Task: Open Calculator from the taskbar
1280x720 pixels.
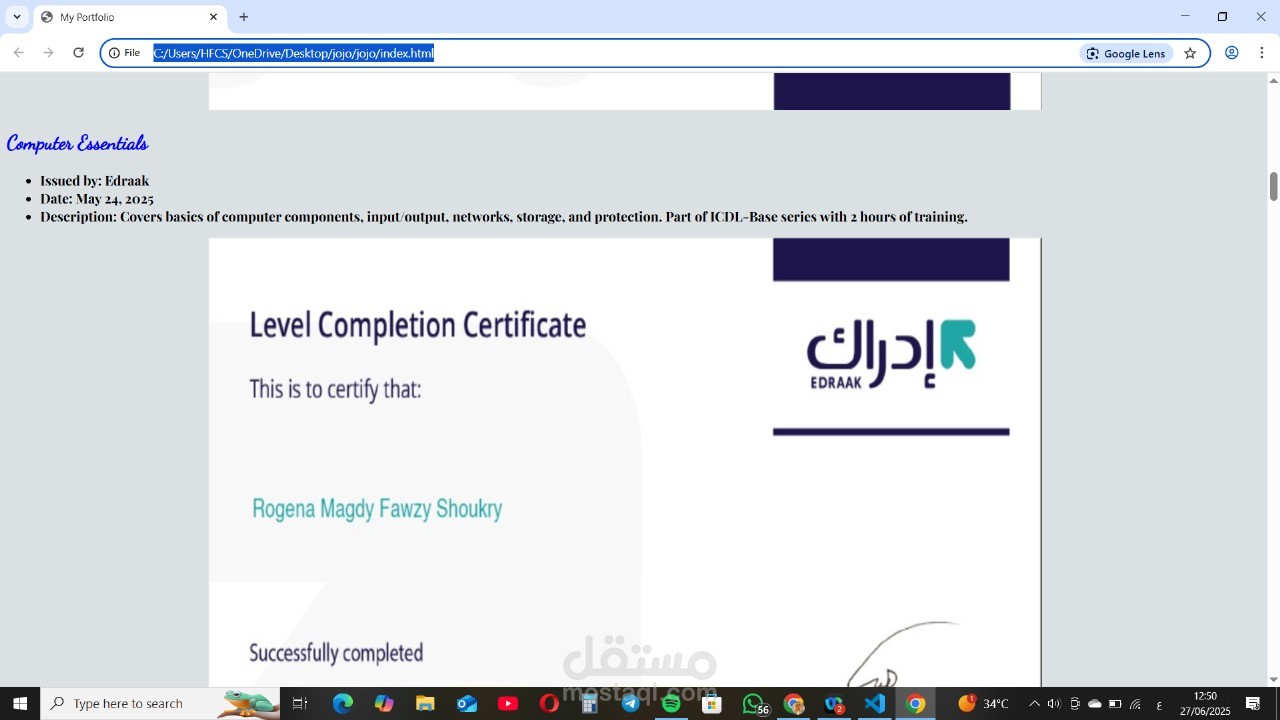Action: (x=590, y=703)
